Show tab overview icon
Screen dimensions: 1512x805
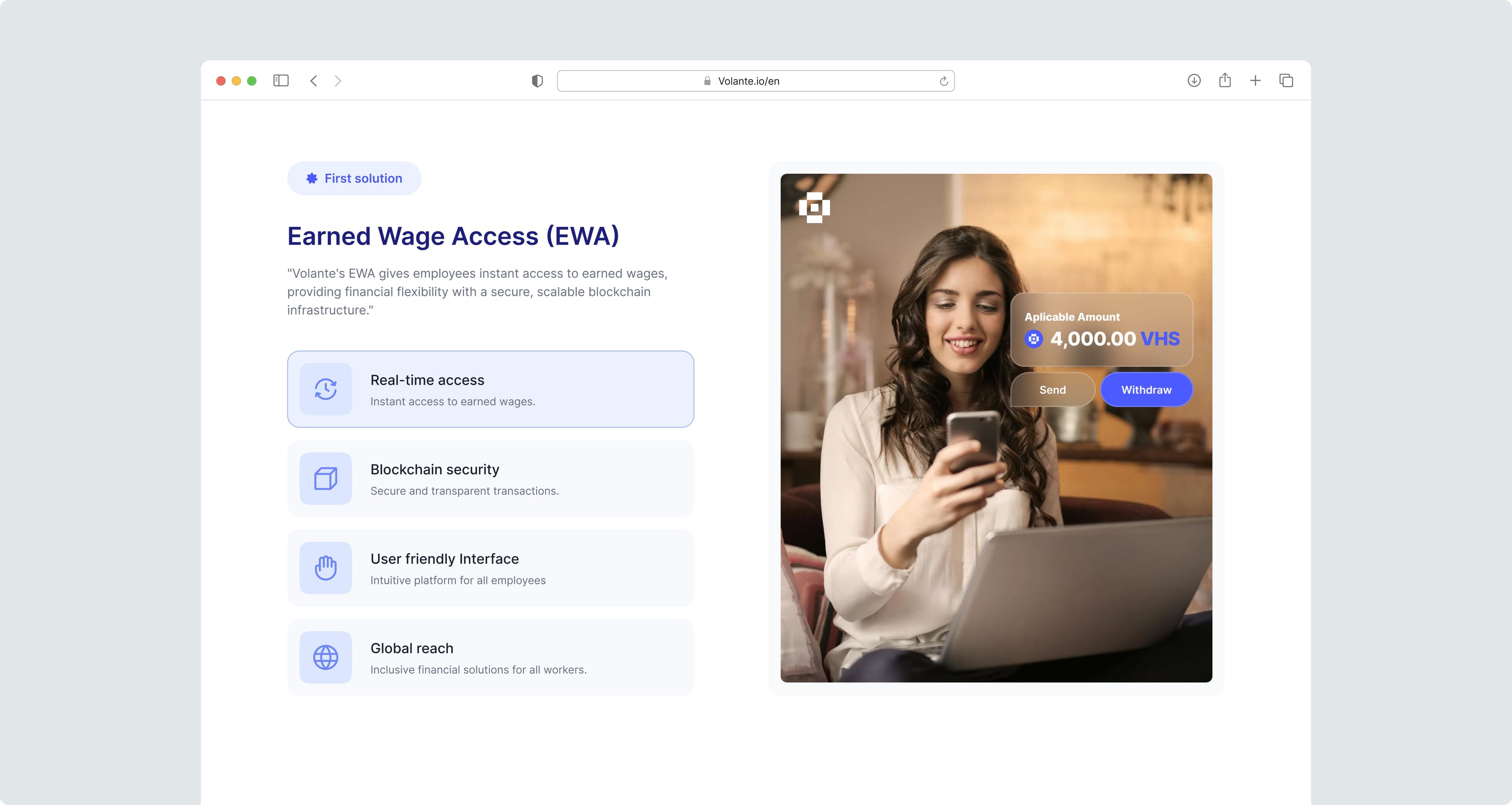click(x=1286, y=80)
